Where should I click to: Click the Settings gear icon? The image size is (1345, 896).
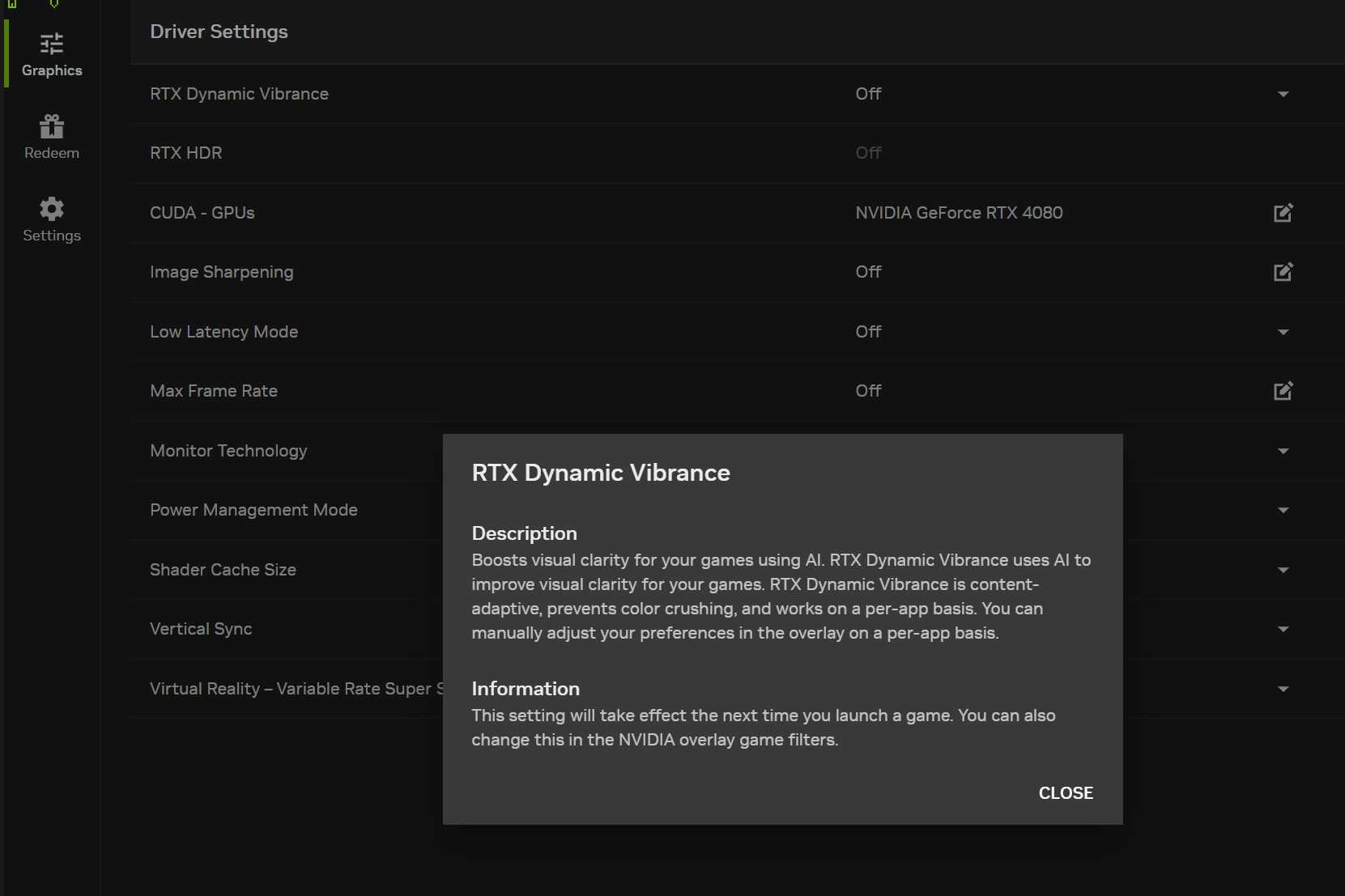click(51, 209)
